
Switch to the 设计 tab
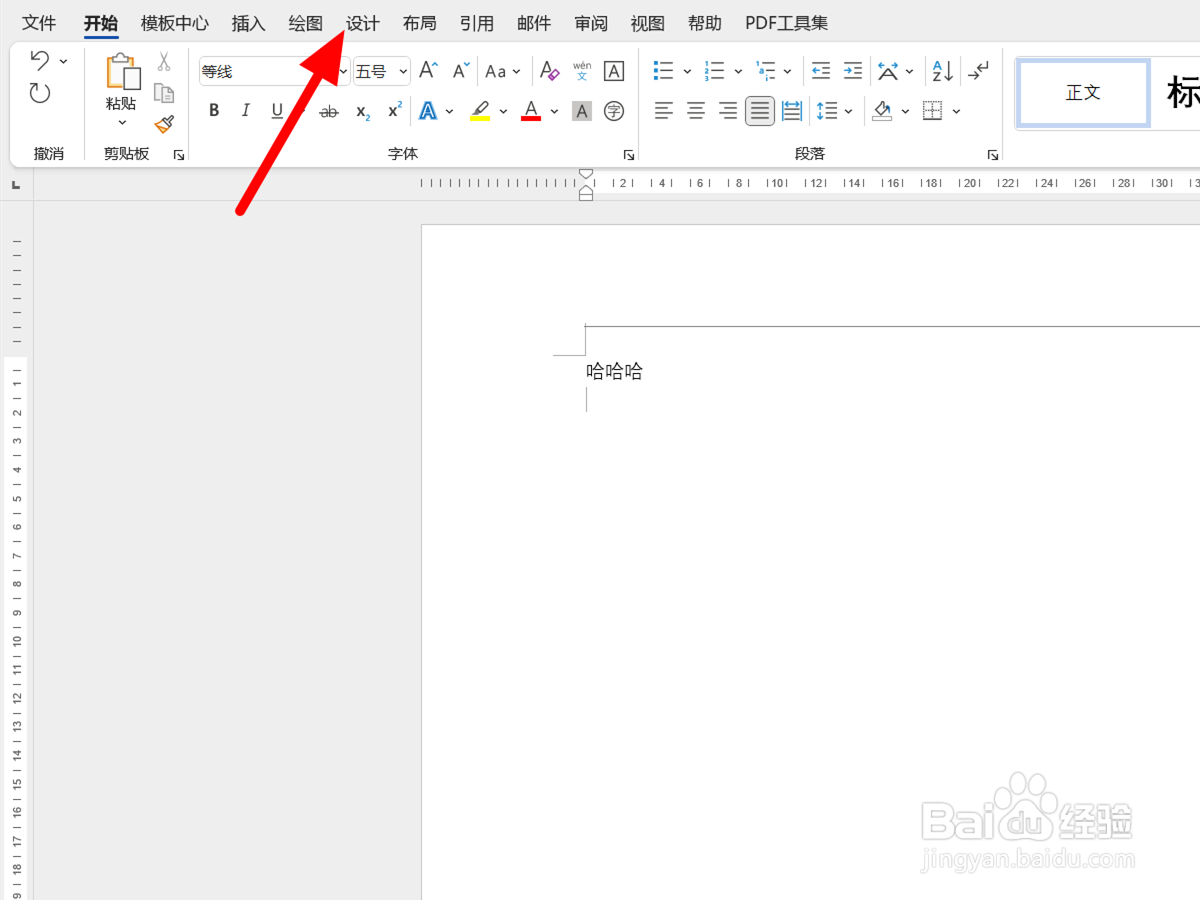tap(363, 23)
